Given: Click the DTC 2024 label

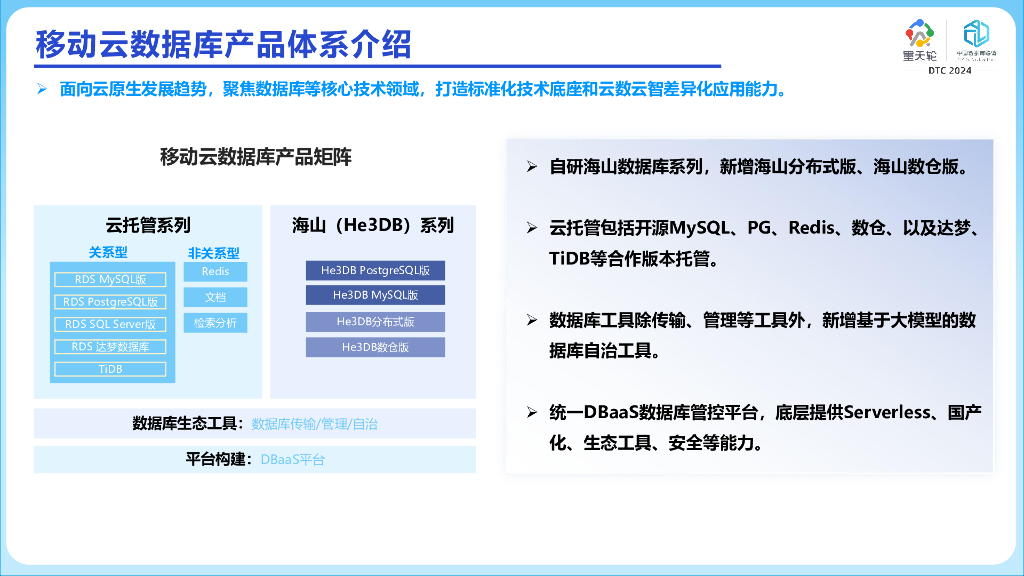Looking at the screenshot, I should click(x=950, y=71).
